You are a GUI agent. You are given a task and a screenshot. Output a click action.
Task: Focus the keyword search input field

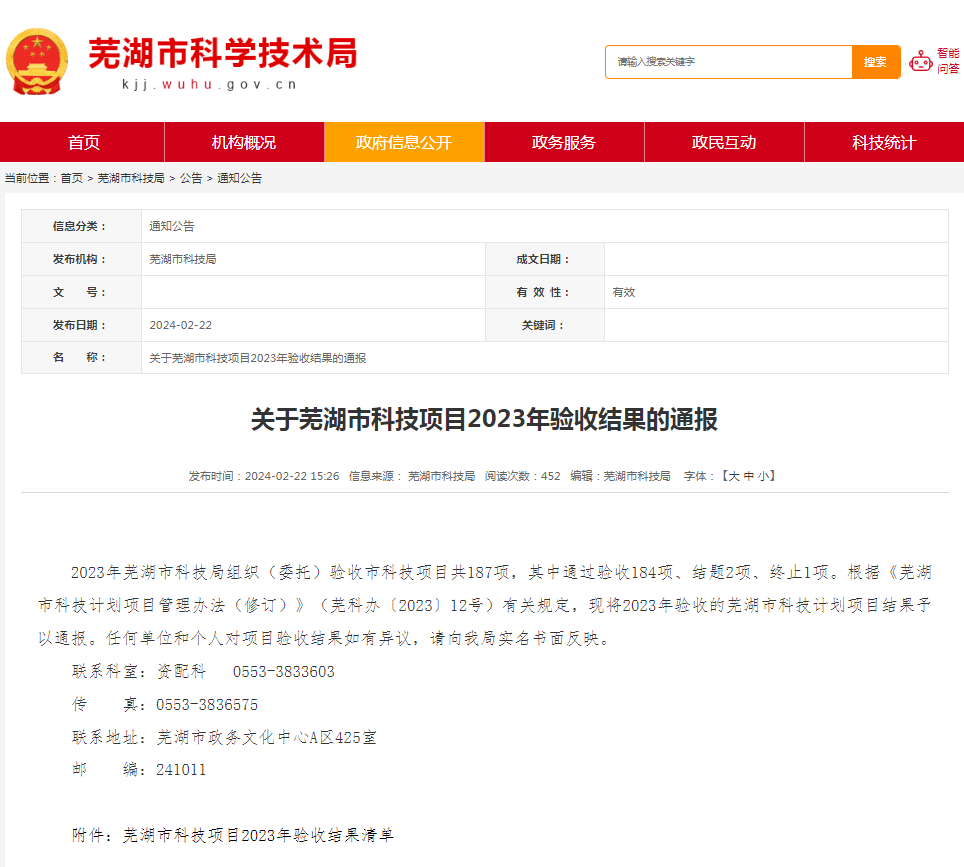click(x=728, y=62)
